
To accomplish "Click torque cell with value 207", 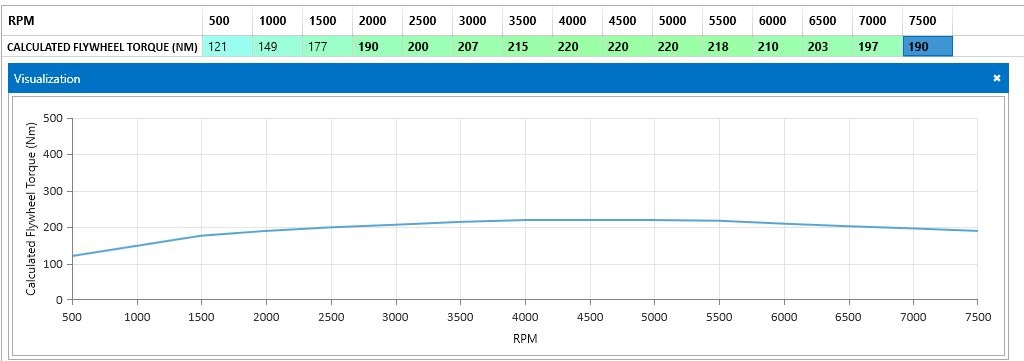I will click(x=478, y=46).
